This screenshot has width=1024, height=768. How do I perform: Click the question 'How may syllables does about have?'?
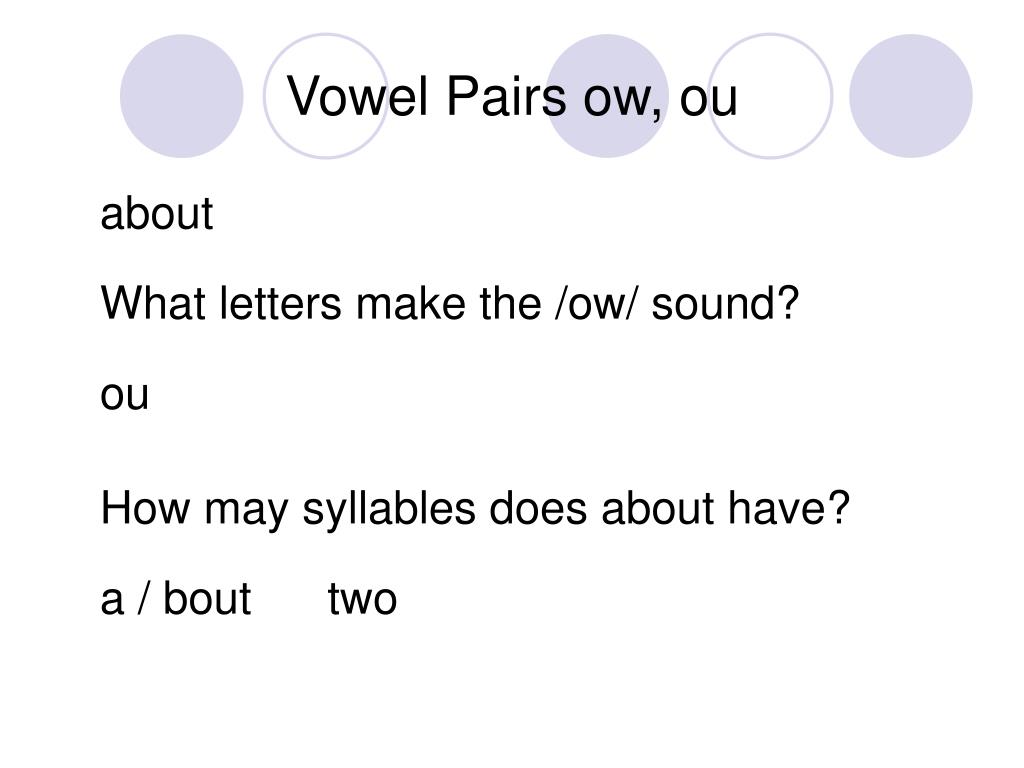tap(475, 509)
